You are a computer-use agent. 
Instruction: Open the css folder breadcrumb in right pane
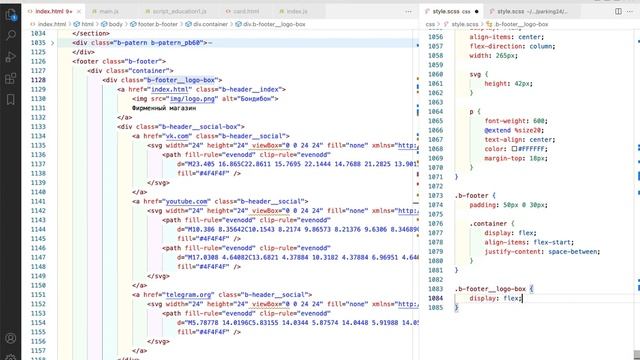pyautogui.click(x=430, y=24)
